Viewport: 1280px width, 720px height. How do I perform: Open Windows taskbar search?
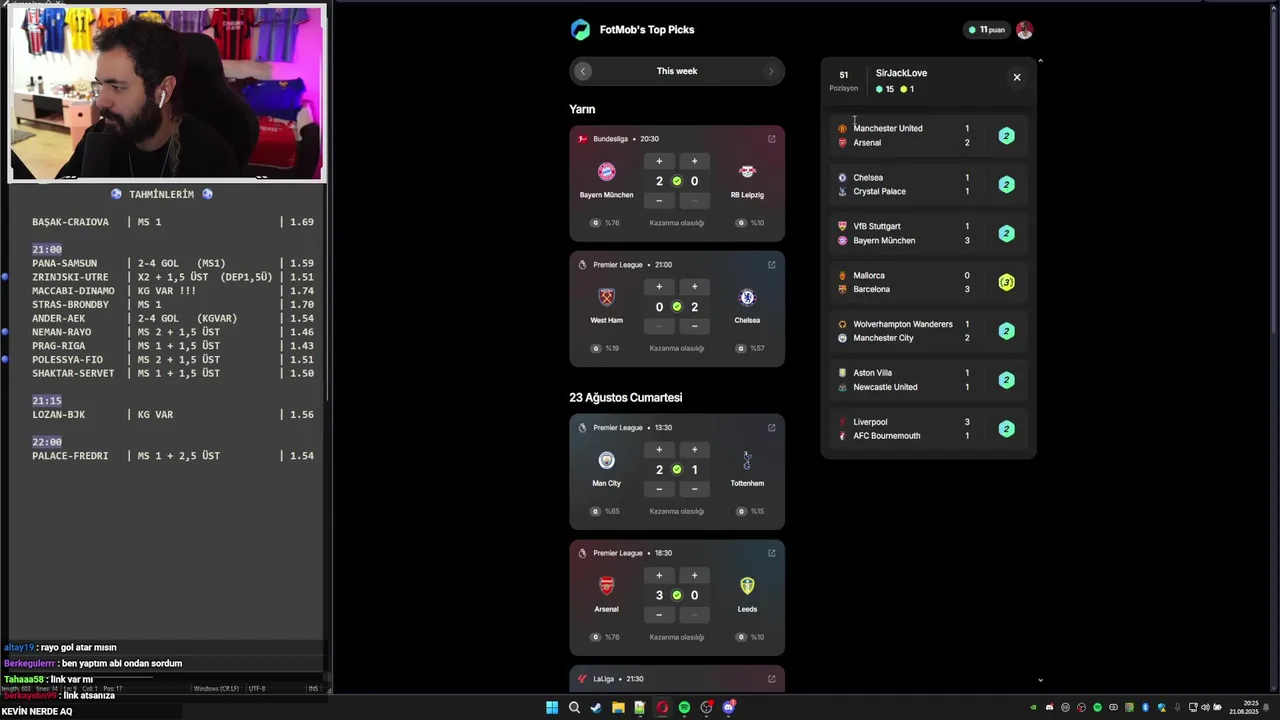click(x=574, y=708)
